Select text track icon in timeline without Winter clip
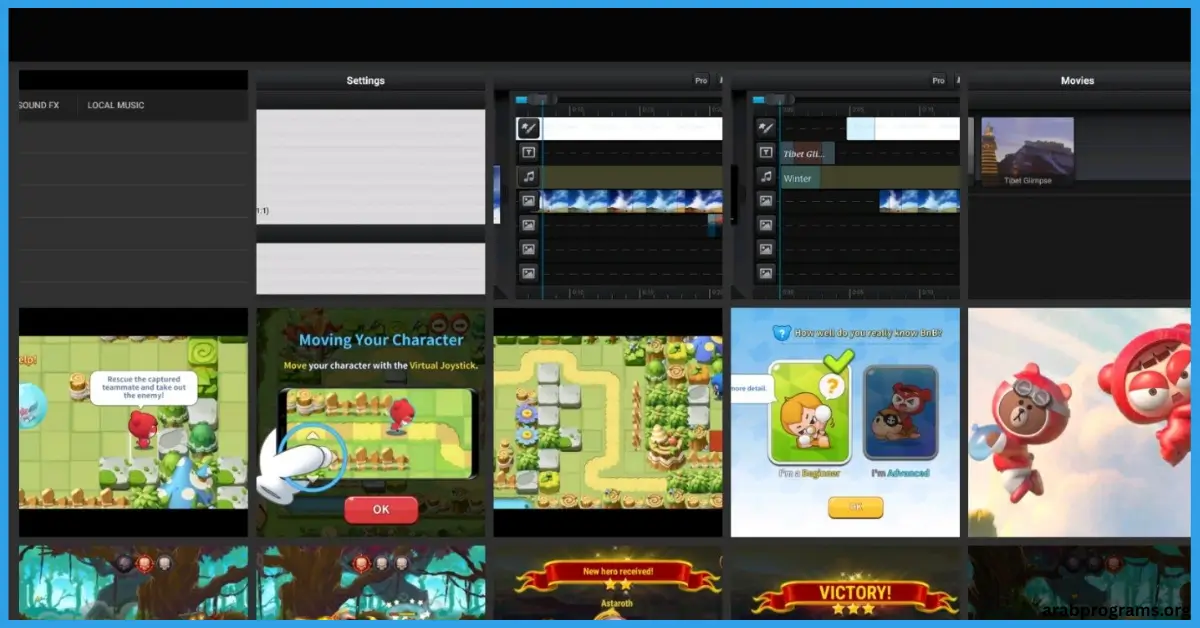 tap(528, 152)
